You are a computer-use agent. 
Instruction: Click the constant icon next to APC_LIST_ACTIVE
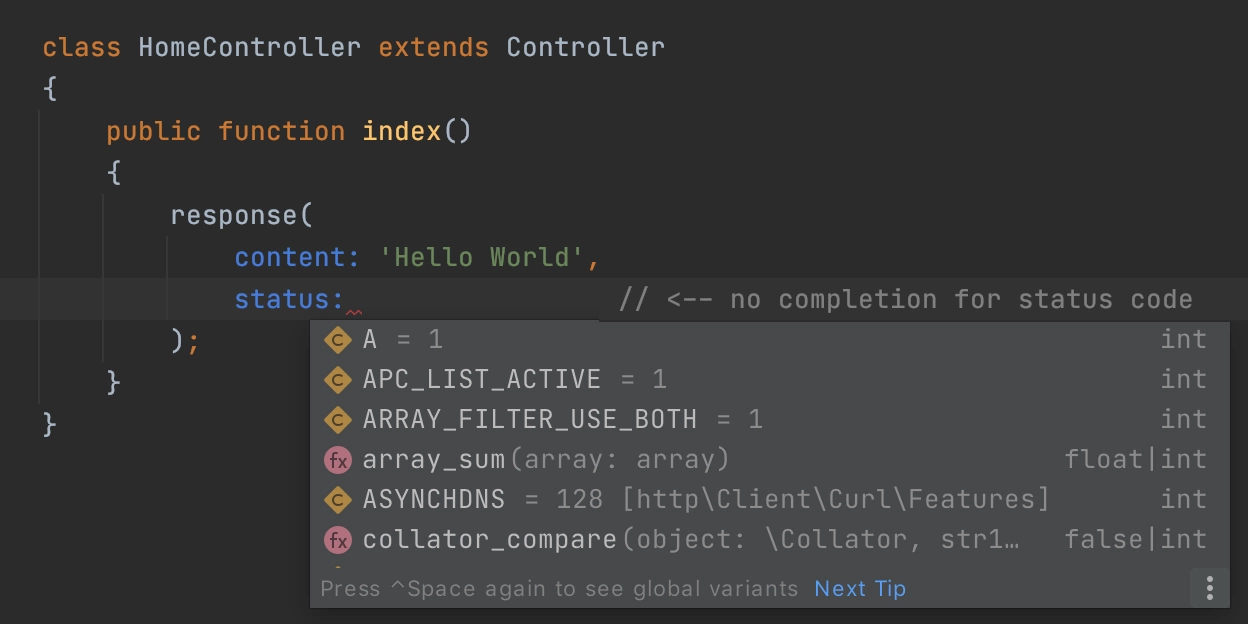click(339, 380)
